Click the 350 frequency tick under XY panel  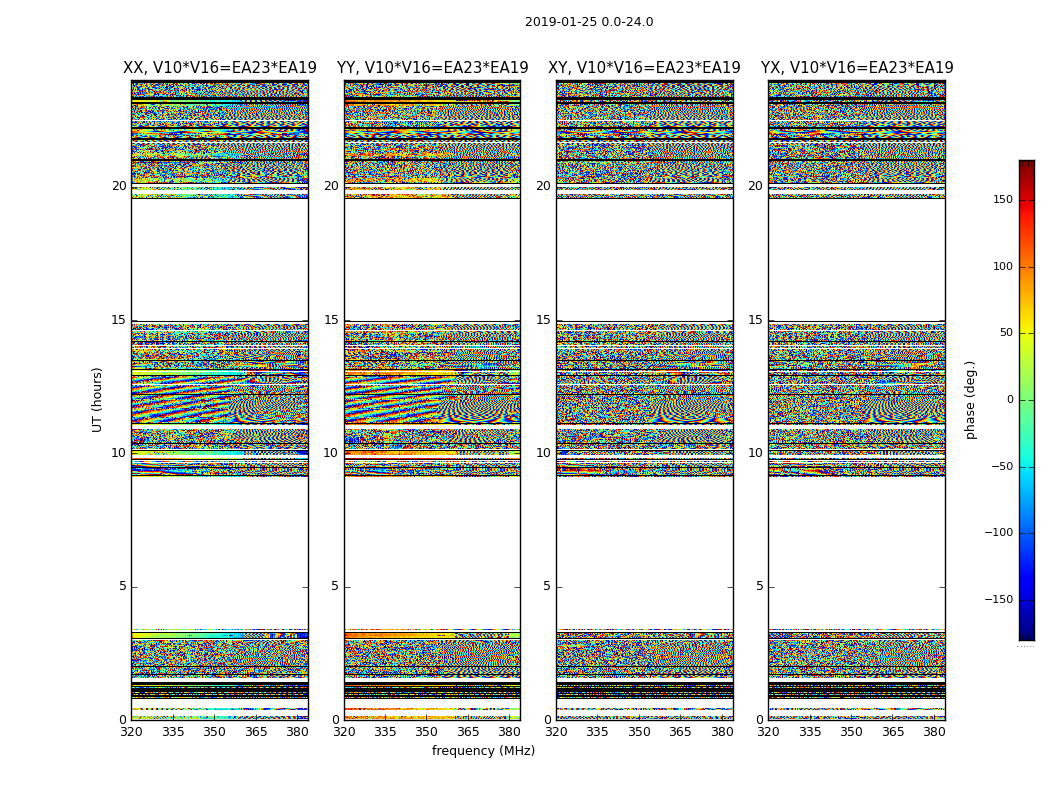click(639, 732)
